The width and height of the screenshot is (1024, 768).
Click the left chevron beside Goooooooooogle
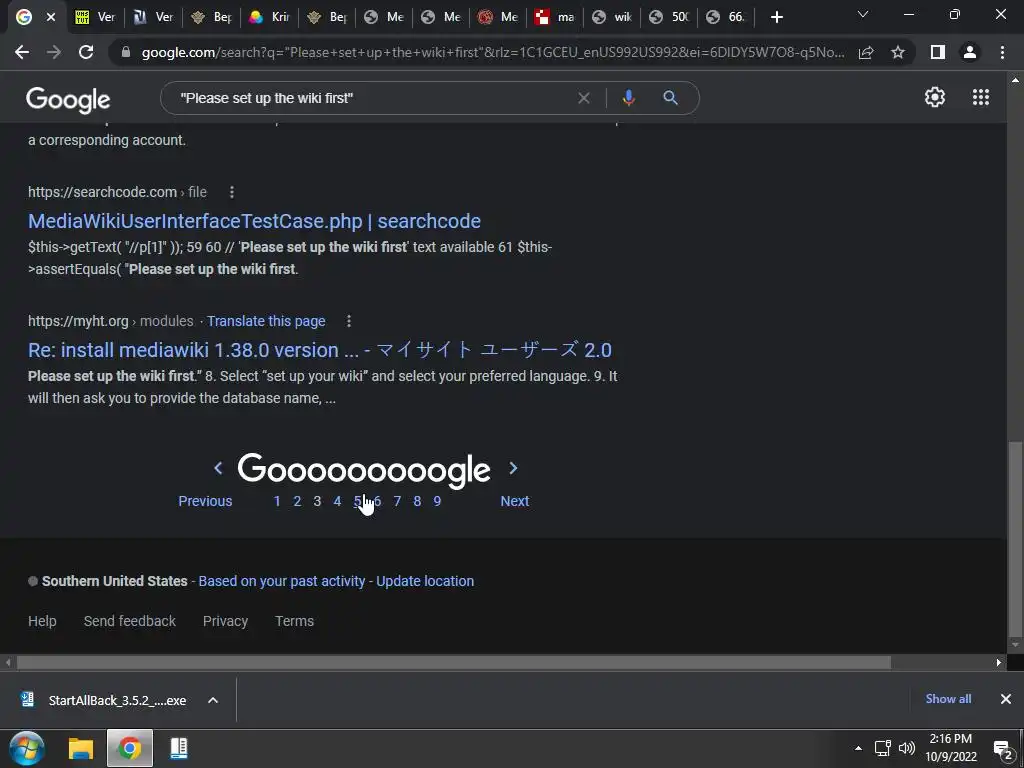pos(218,468)
